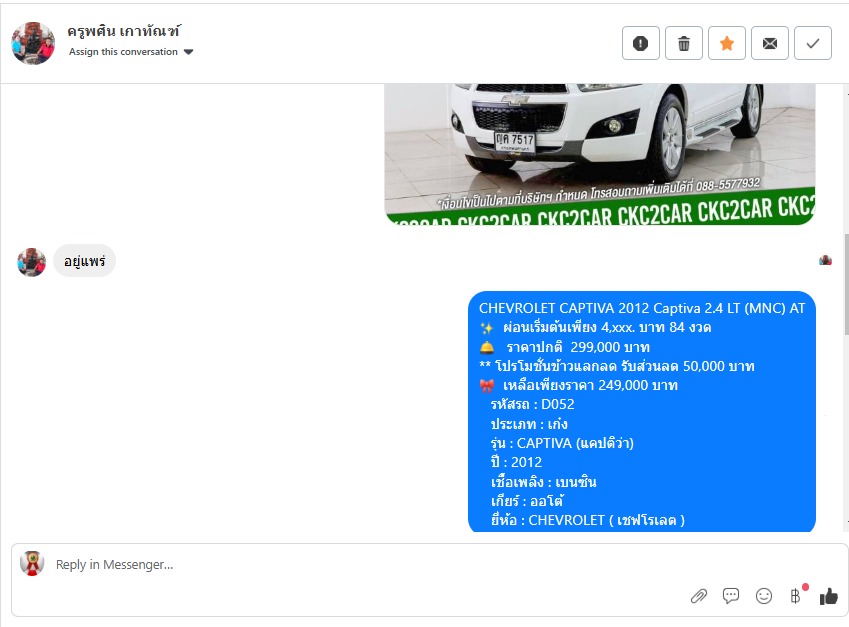The height and width of the screenshot is (627, 849).
Task: Toggle the orange star follow-up marker
Action: (727, 43)
